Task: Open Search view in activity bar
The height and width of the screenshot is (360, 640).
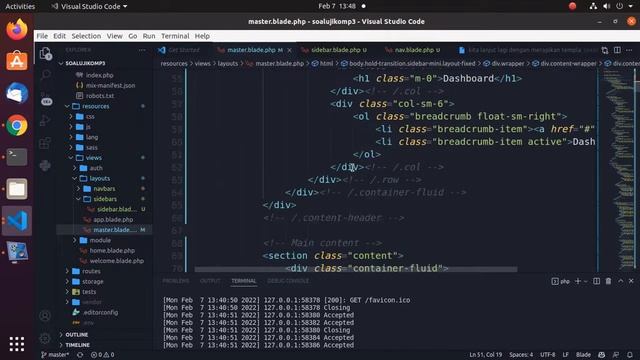Action: pyautogui.click(x=45, y=75)
